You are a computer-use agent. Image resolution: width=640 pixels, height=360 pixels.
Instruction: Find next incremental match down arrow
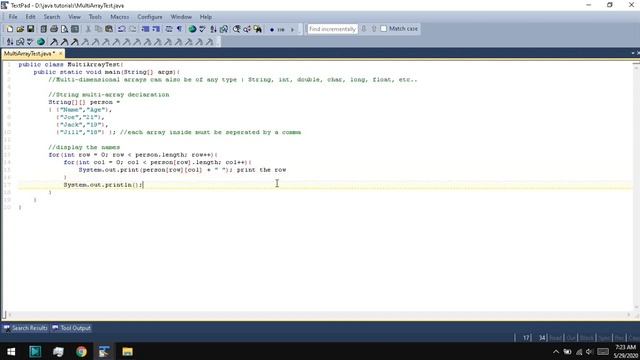[364, 29]
